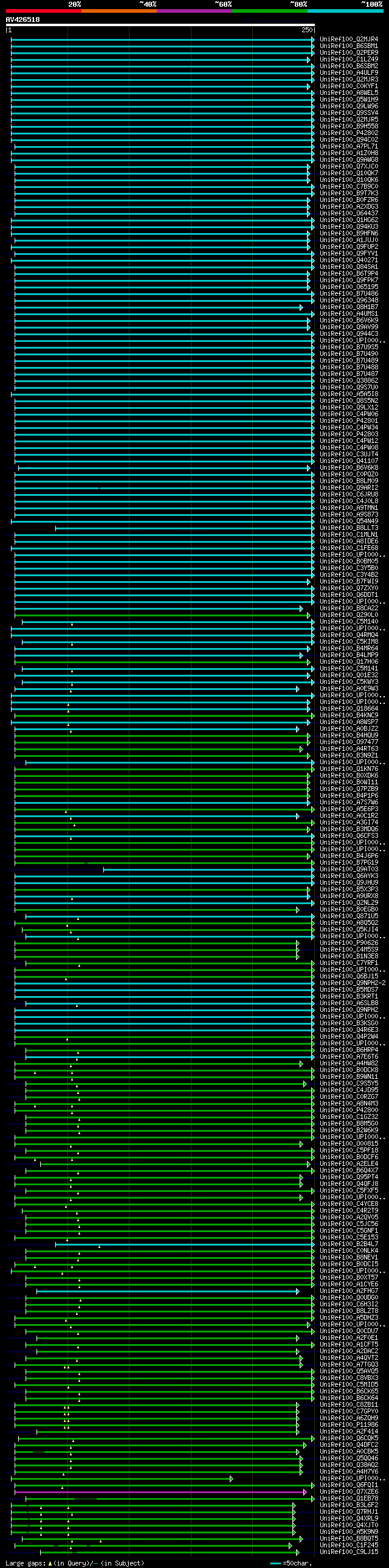Click the UniRef100_B0FZR6 hit

tap(349, 200)
